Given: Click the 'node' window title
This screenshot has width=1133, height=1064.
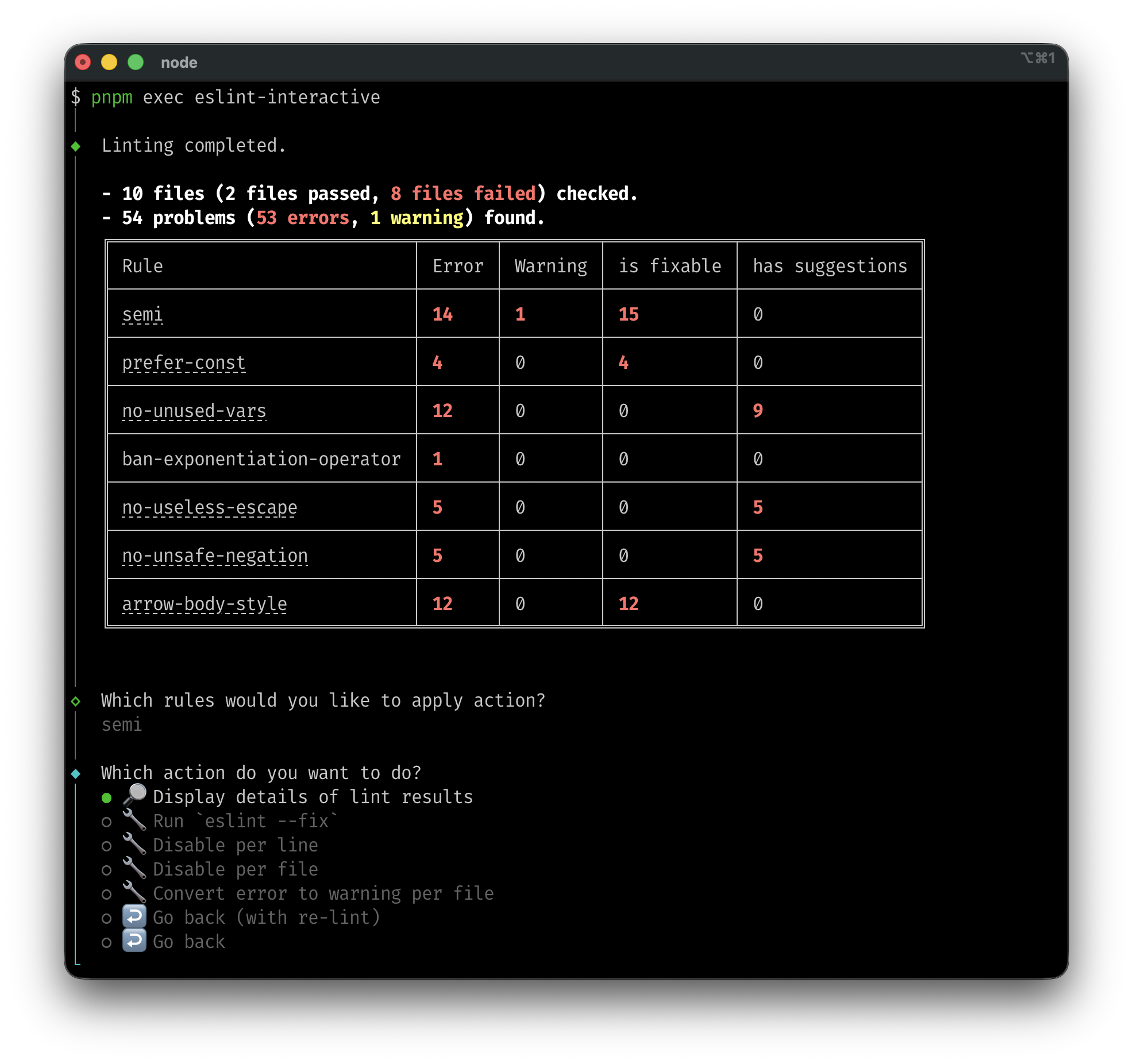Looking at the screenshot, I should [179, 63].
